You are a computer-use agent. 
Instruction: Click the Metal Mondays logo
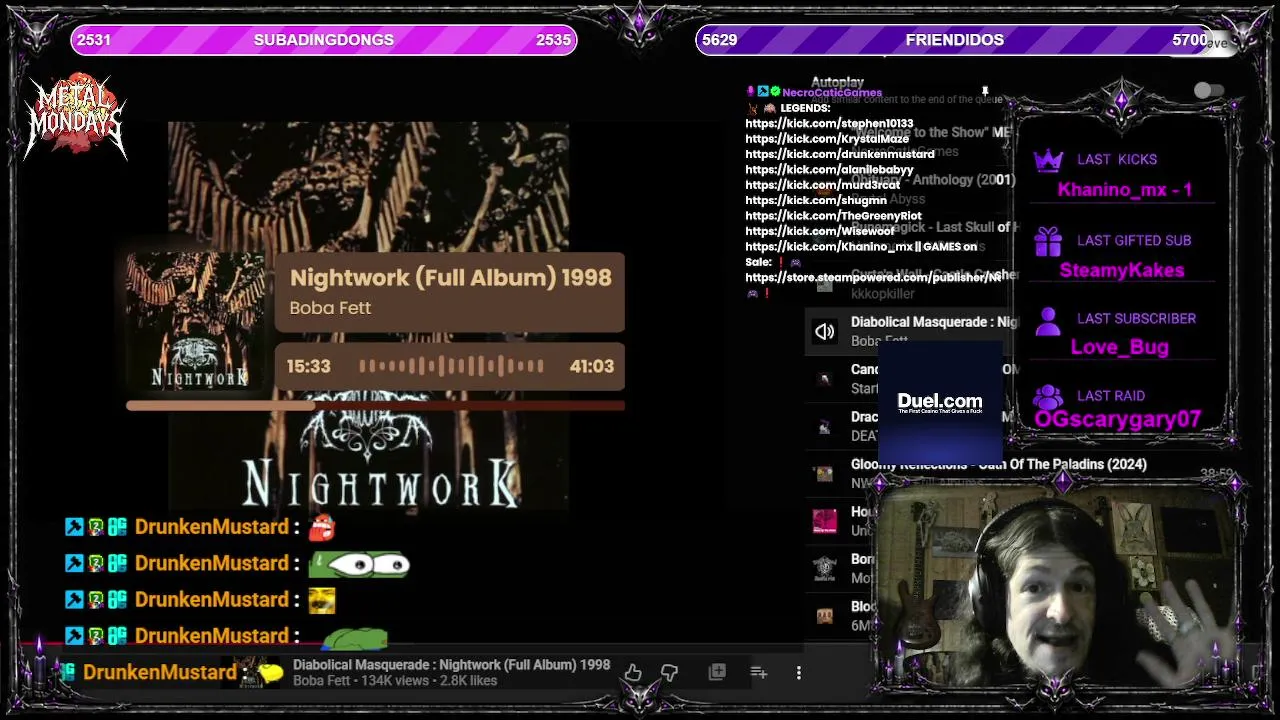pos(76,117)
